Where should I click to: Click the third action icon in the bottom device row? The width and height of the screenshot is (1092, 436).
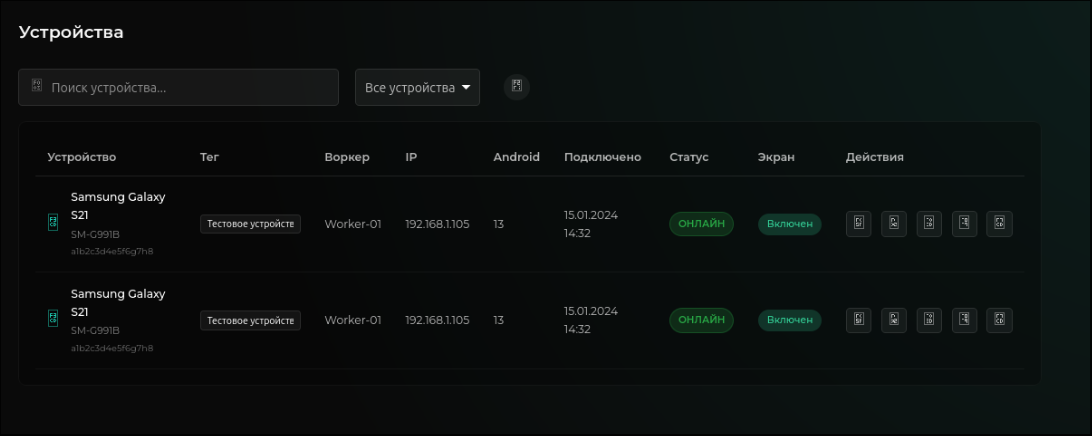point(929,320)
